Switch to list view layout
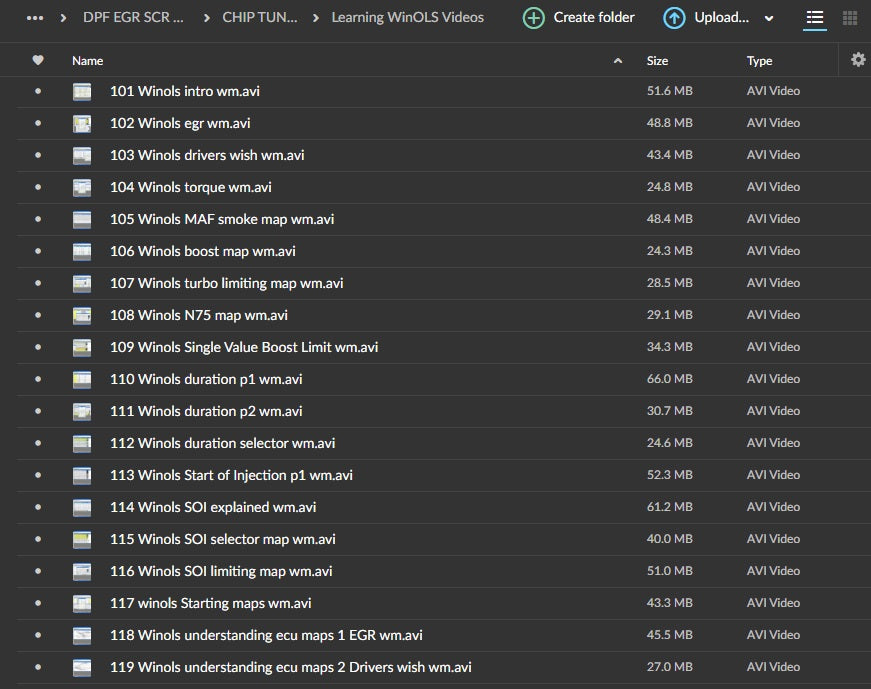871x689 pixels. pyautogui.click(x=815, y=18)
